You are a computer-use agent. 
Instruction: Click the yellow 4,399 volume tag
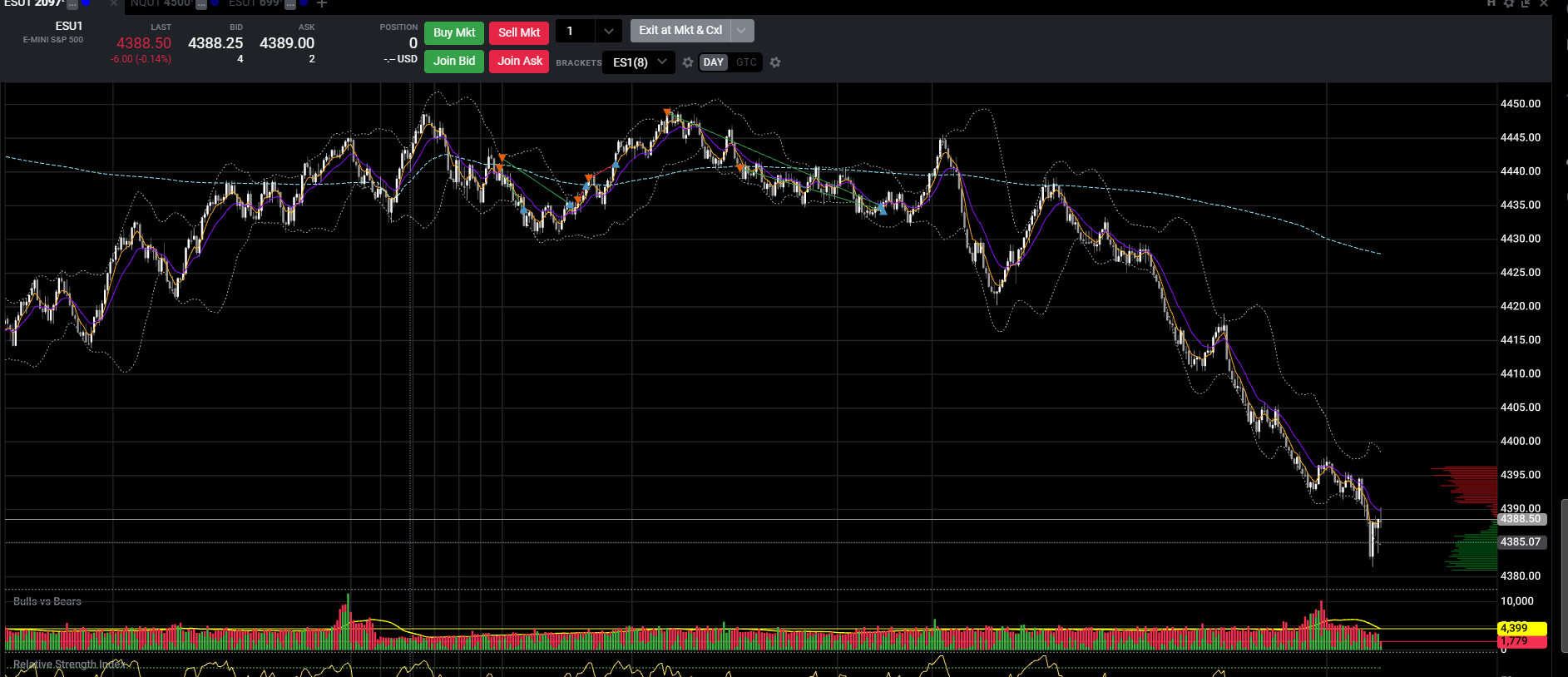click(1521, 629)
